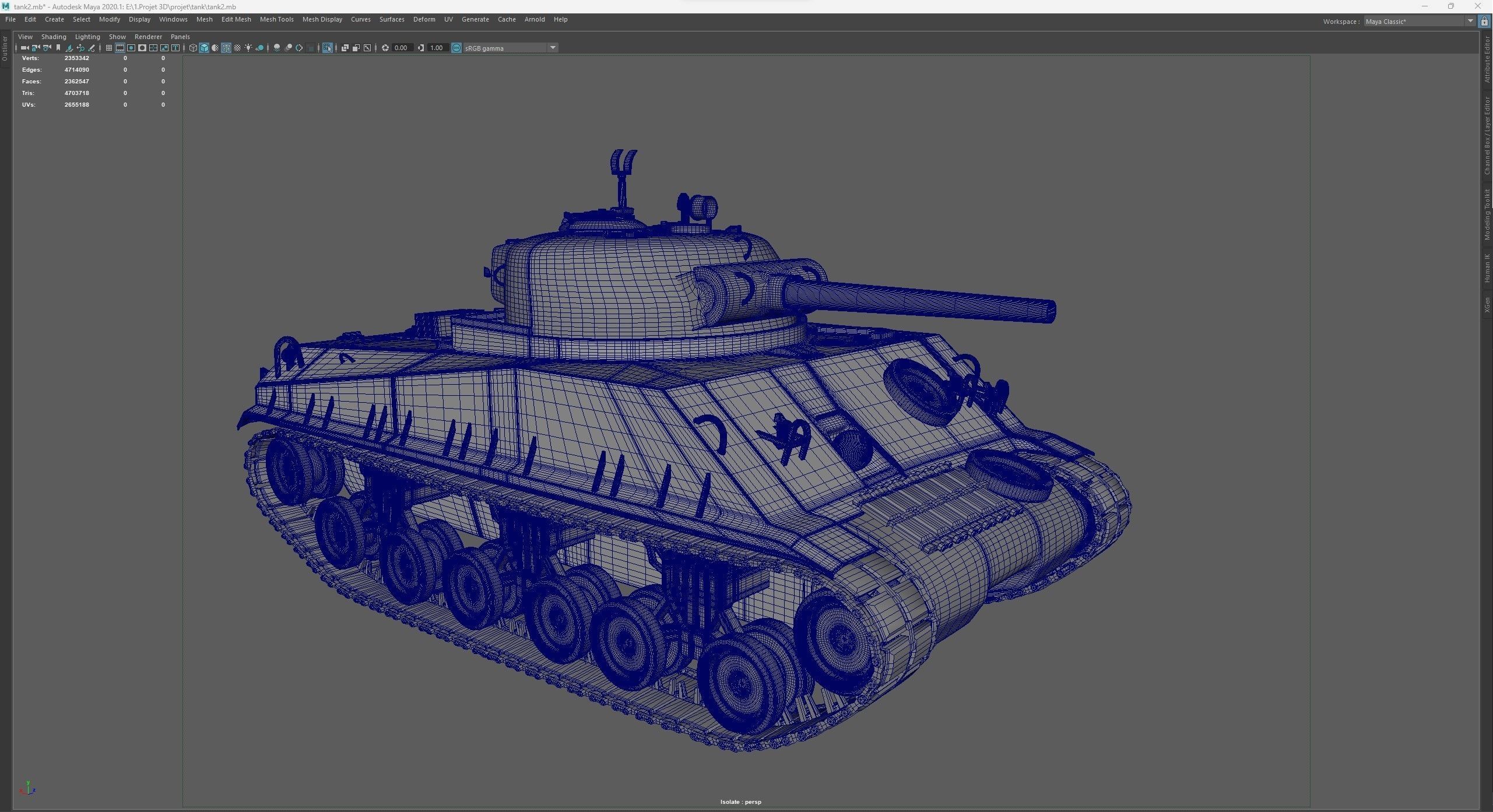
Task: Toggle the grid display in viewport
Action: (109, 48)
